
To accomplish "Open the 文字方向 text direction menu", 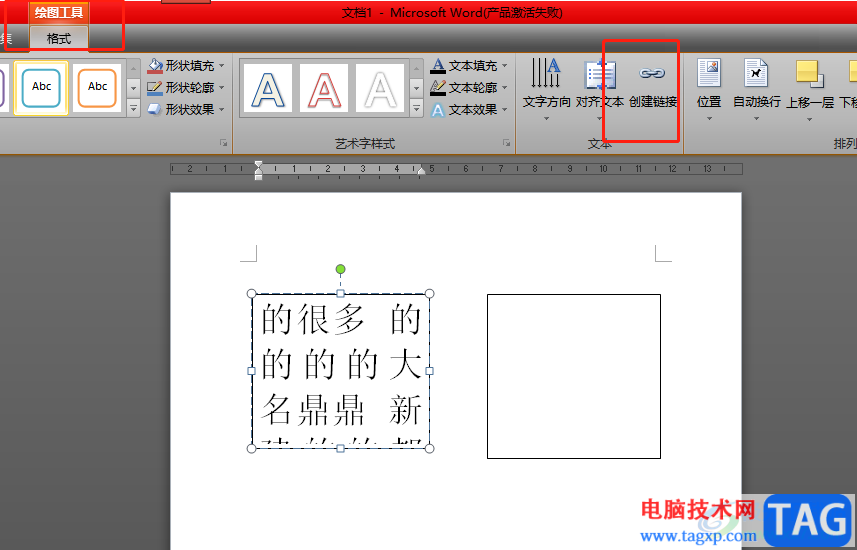I will pyautogui.click(x=546, y=89).
